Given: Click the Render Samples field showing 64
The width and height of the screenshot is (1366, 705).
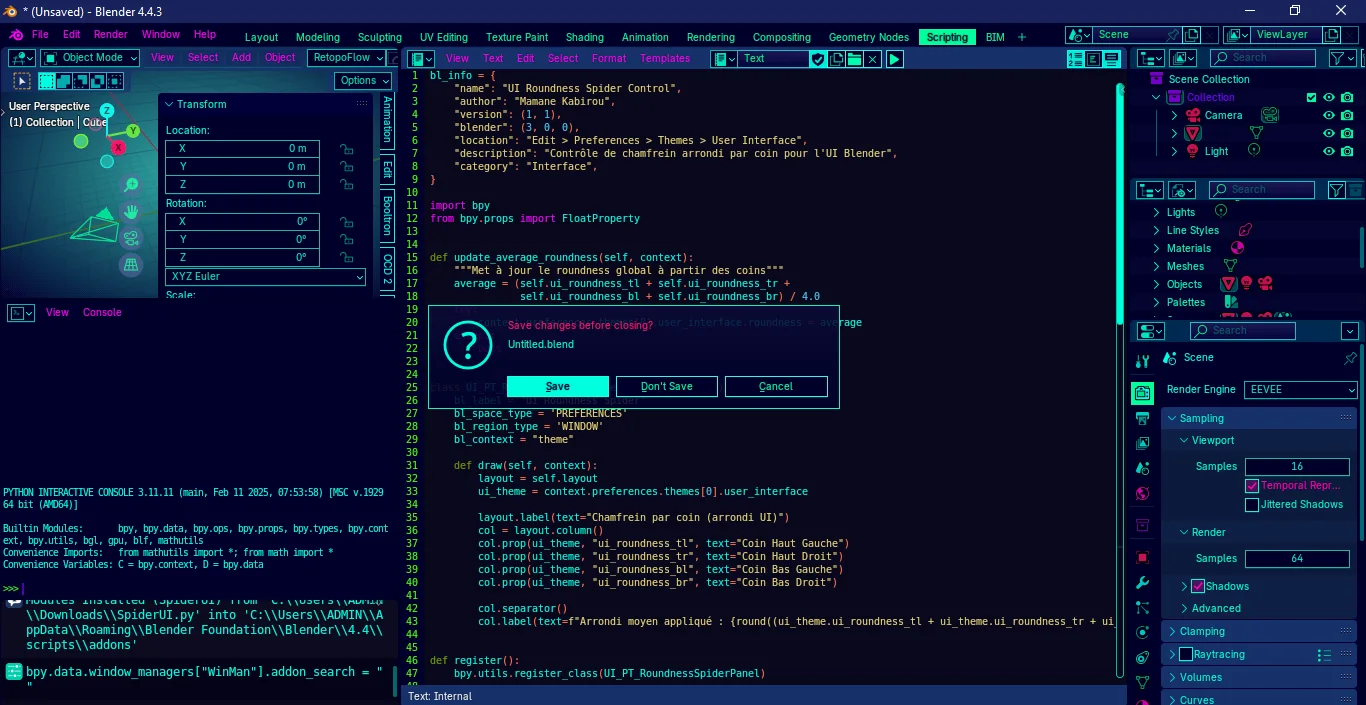Looking at the screenshot, I should click(x=1297, y=559).
